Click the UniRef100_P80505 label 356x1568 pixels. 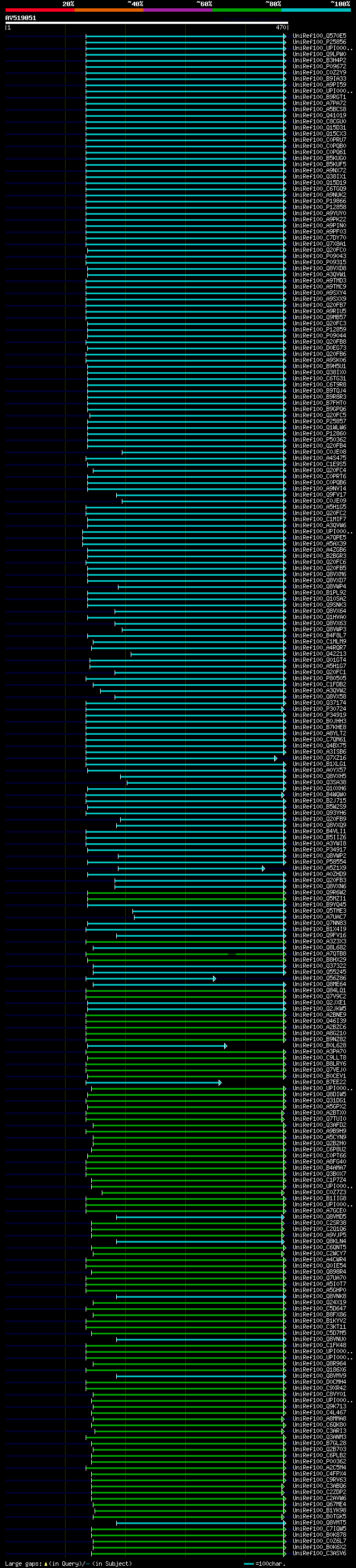pyautogui.click(x=319, y=678)
